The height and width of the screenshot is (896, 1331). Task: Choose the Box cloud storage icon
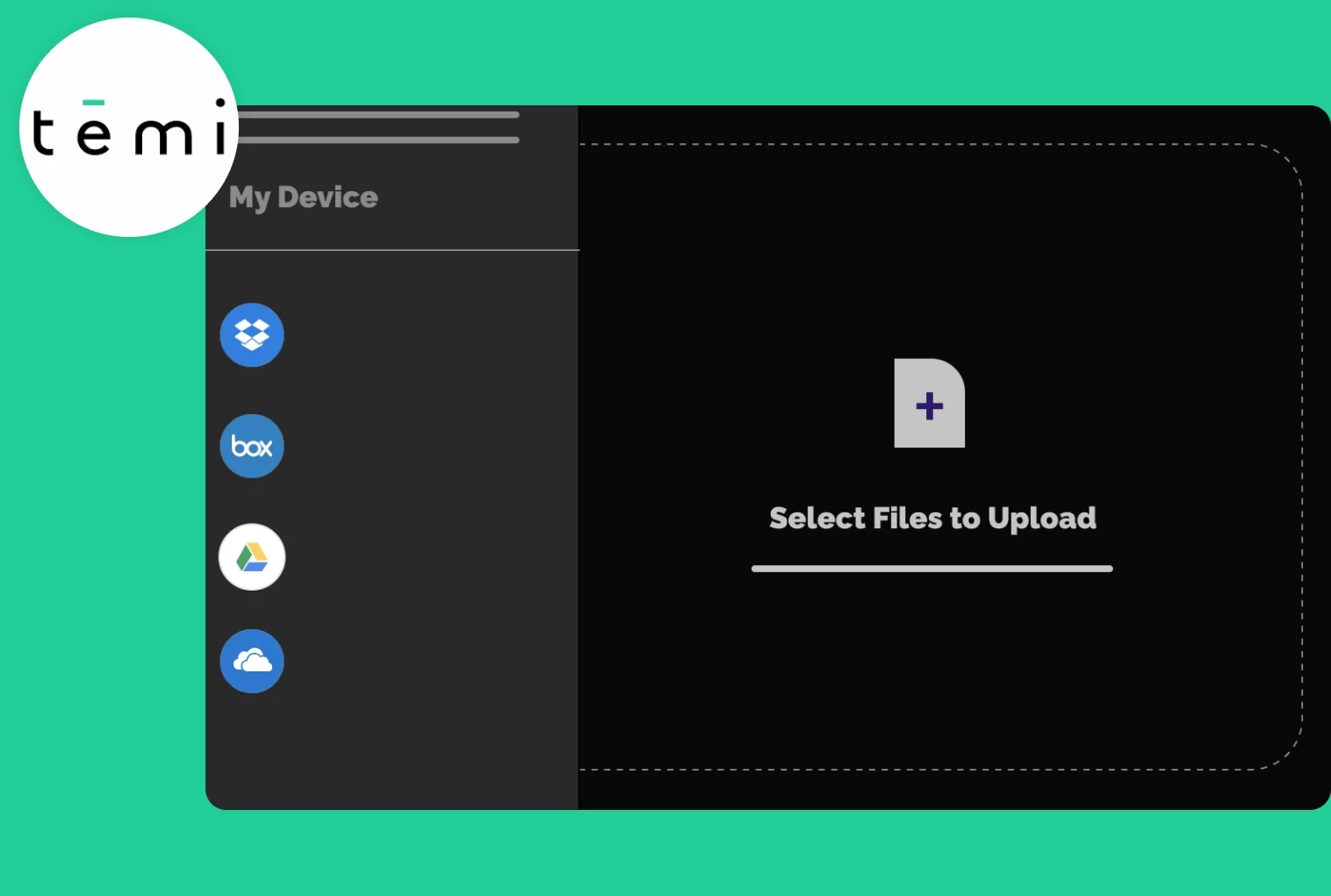[252, 446]
